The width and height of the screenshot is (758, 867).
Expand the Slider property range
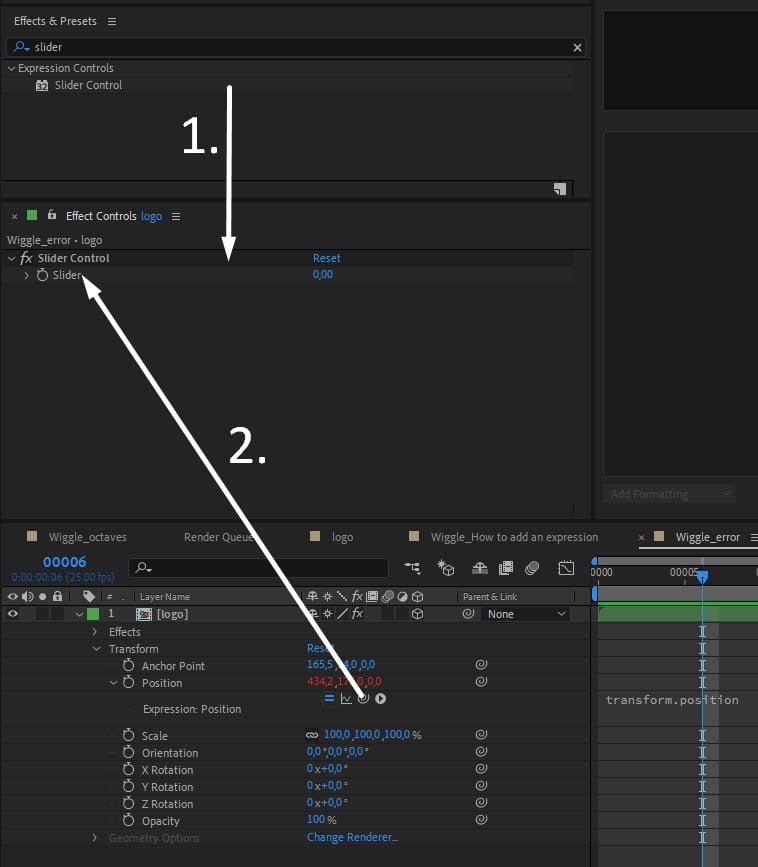26,275
